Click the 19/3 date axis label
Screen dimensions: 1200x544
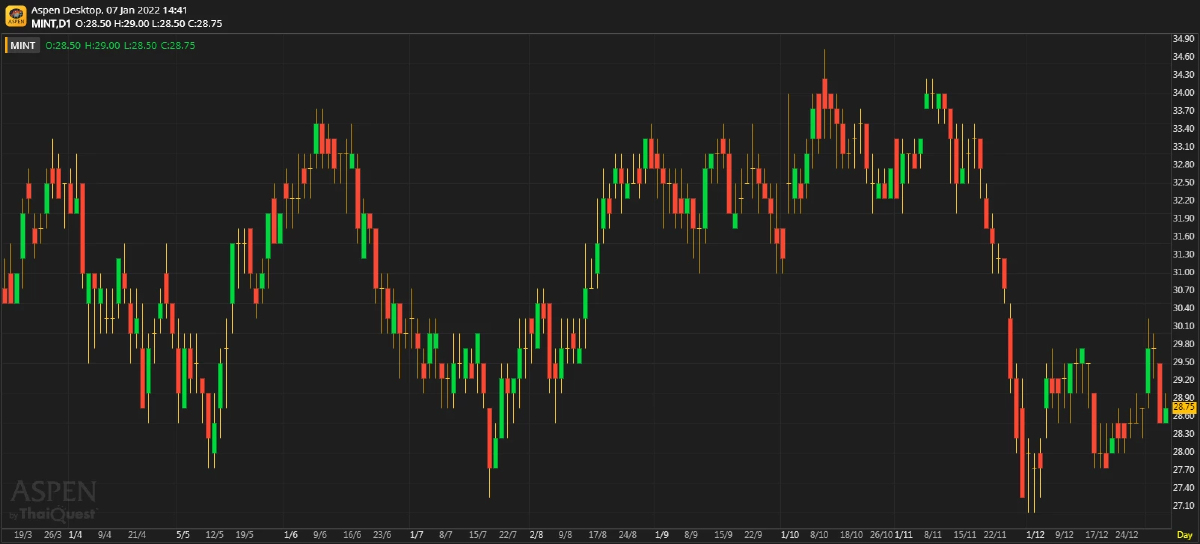click(22, 535)
